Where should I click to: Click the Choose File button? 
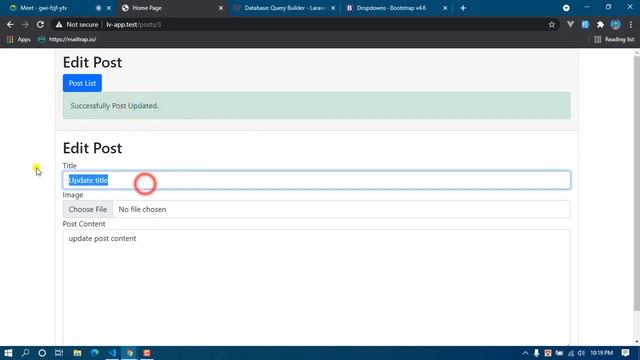pyautogui.click(x=88, y=209)
